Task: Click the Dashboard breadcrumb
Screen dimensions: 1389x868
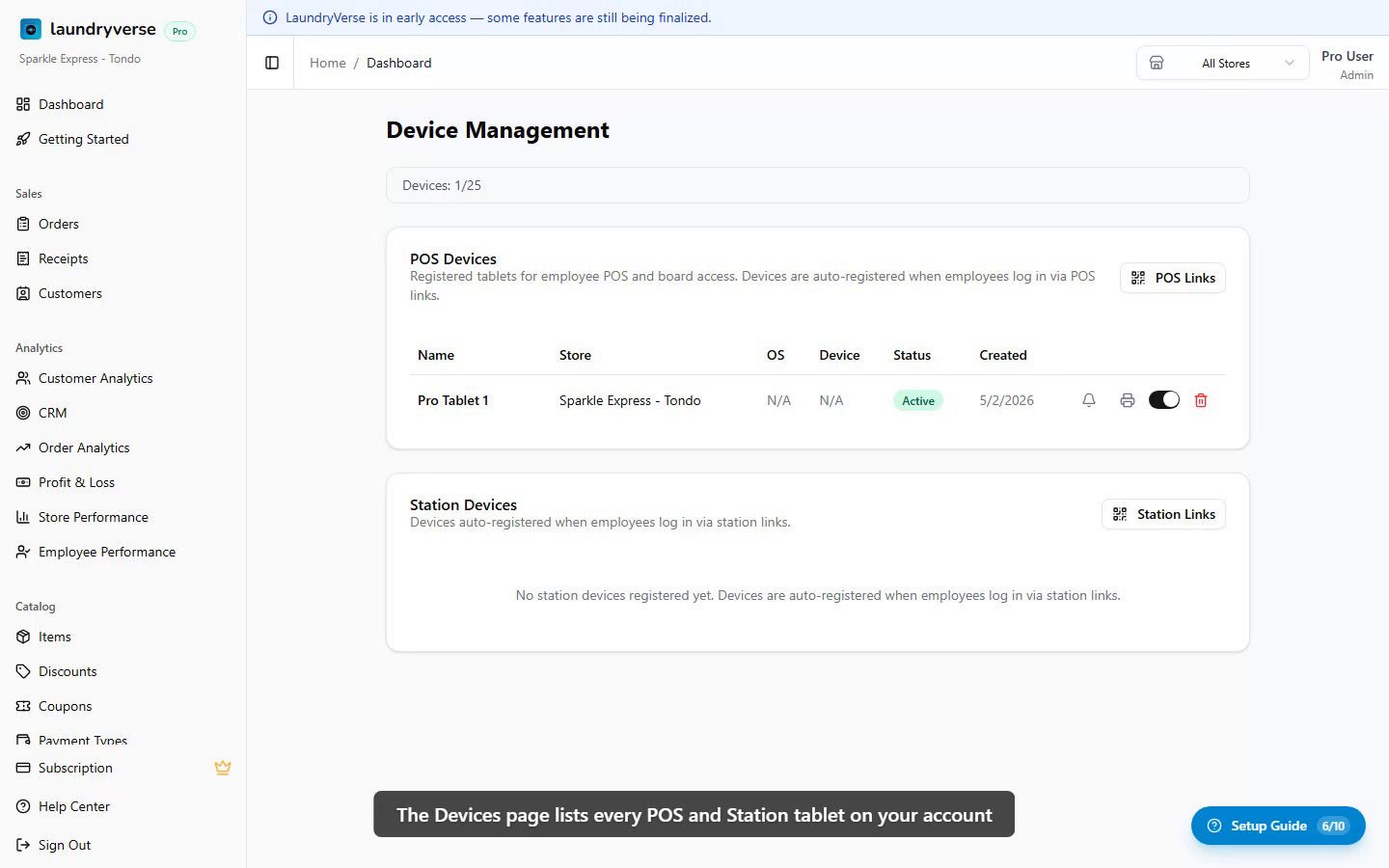Action: coord(398,63)
